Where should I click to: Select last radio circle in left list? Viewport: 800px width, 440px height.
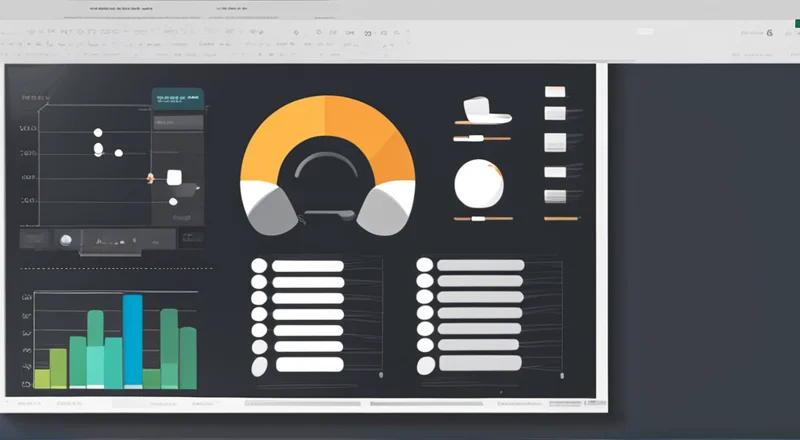pos(259,364)
